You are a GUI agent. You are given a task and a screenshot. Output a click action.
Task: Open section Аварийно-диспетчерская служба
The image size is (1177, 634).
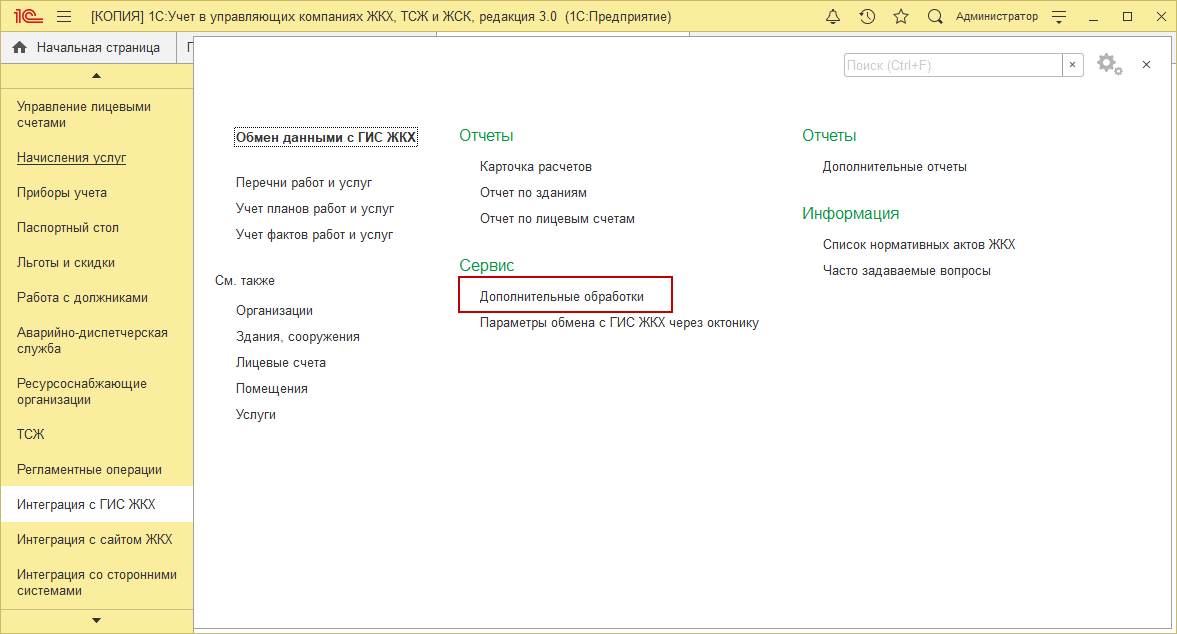(x=92, y=341)
